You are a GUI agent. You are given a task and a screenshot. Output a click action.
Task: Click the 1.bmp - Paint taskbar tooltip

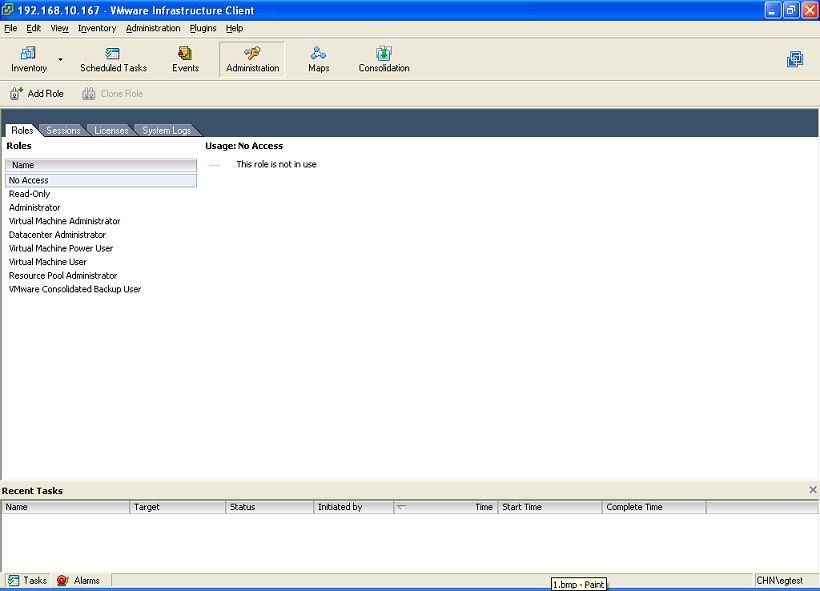coord(579,584)
